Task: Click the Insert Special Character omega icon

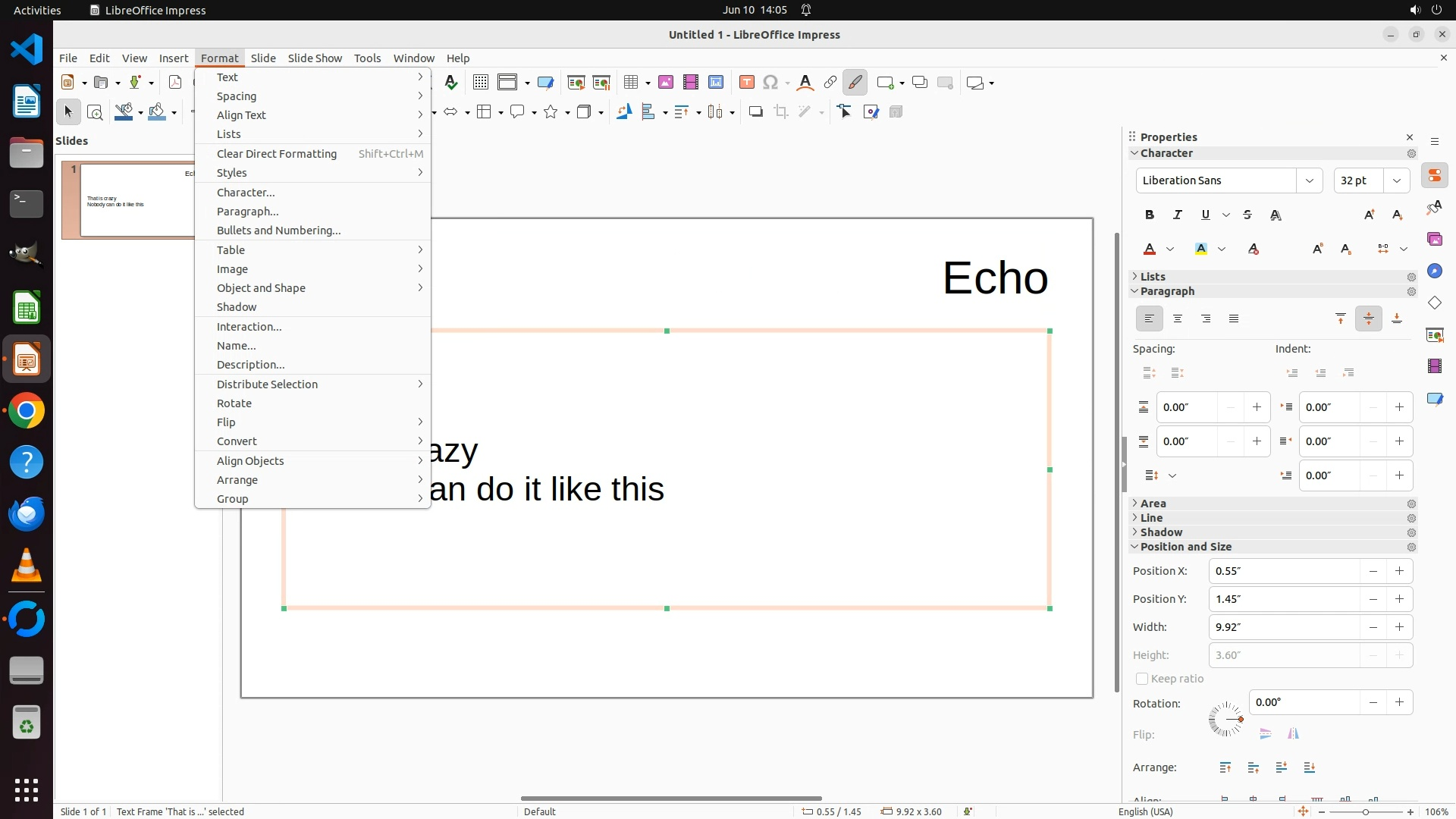Action: [770, 83]
